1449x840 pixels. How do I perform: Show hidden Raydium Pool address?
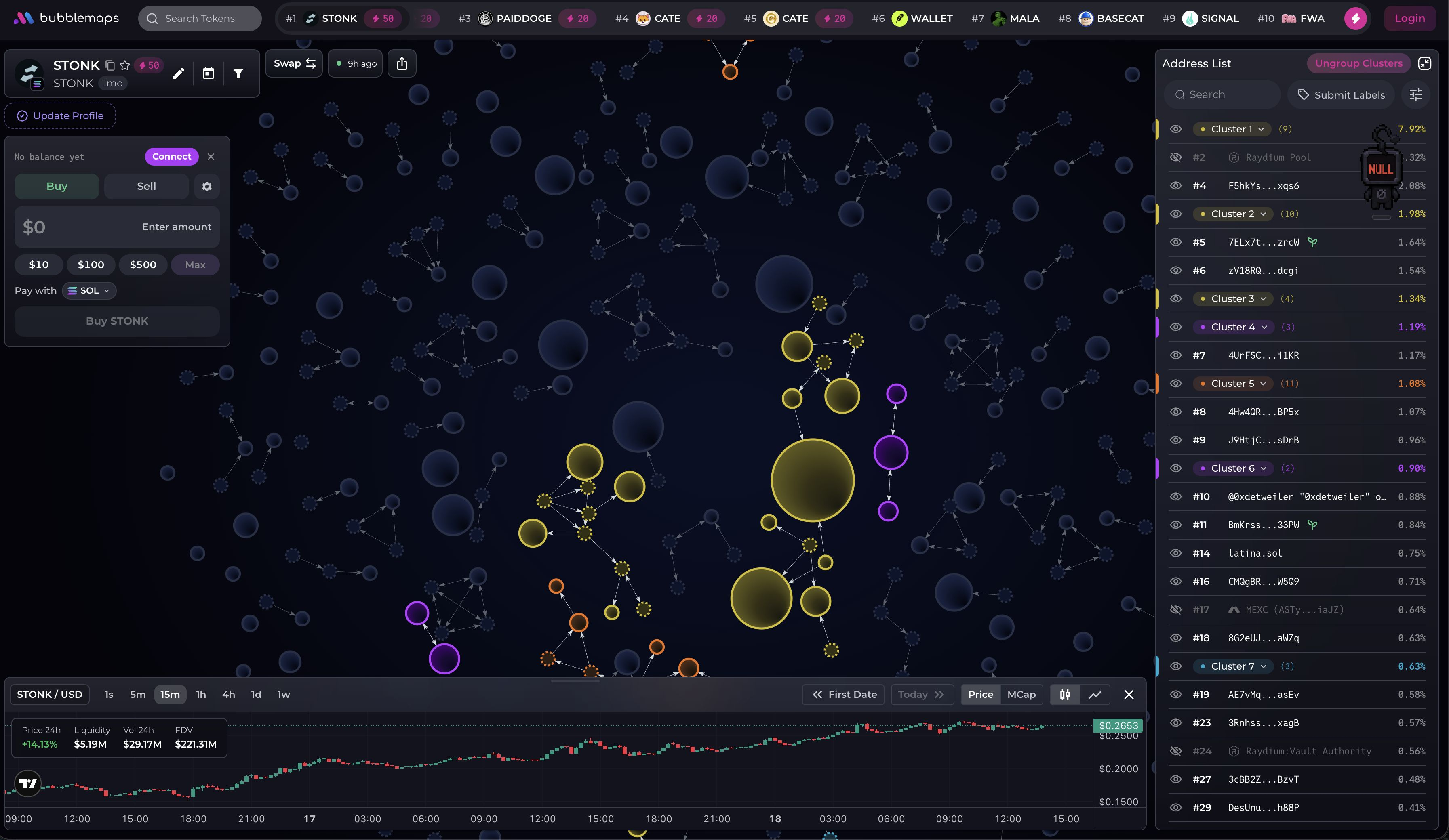point(1176,157)
